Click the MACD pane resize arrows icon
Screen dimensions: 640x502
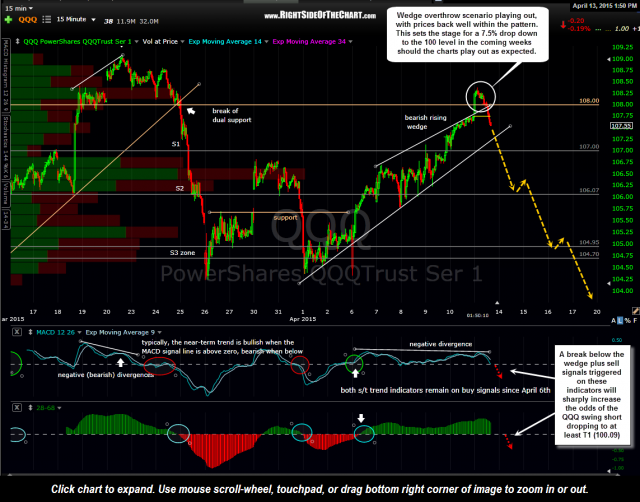(30, 332)
